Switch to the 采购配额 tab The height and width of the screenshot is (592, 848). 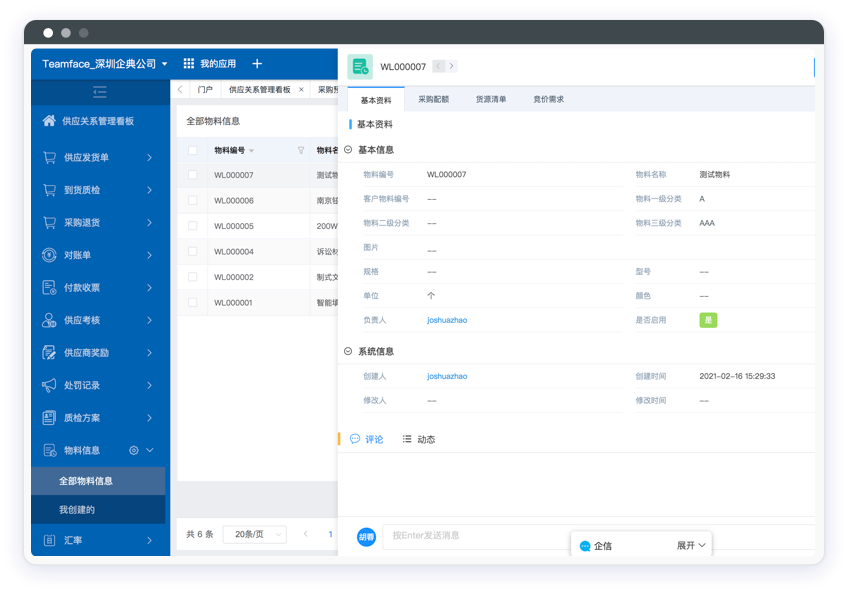[x=434, y=99]
